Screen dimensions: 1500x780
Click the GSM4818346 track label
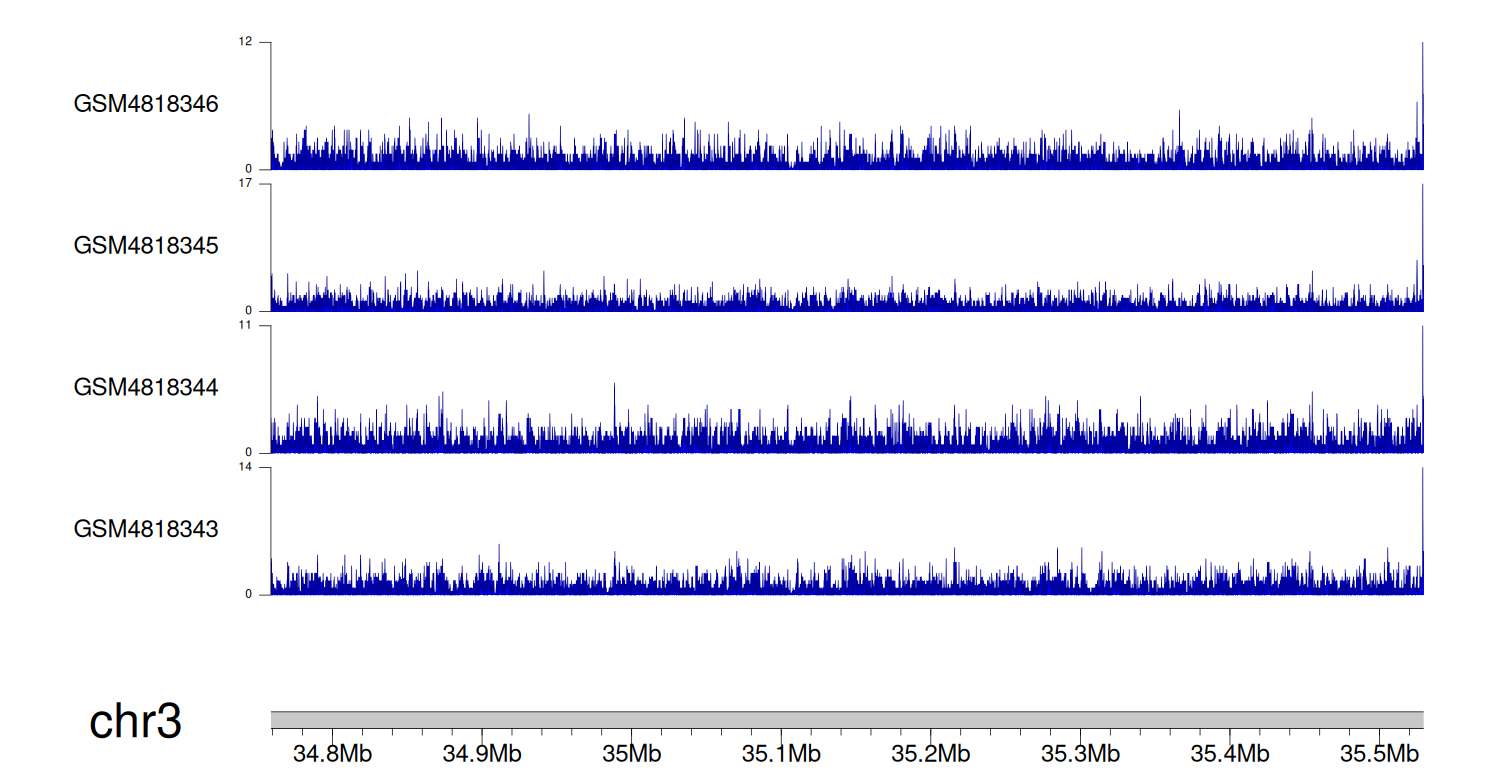pos(146,104)
